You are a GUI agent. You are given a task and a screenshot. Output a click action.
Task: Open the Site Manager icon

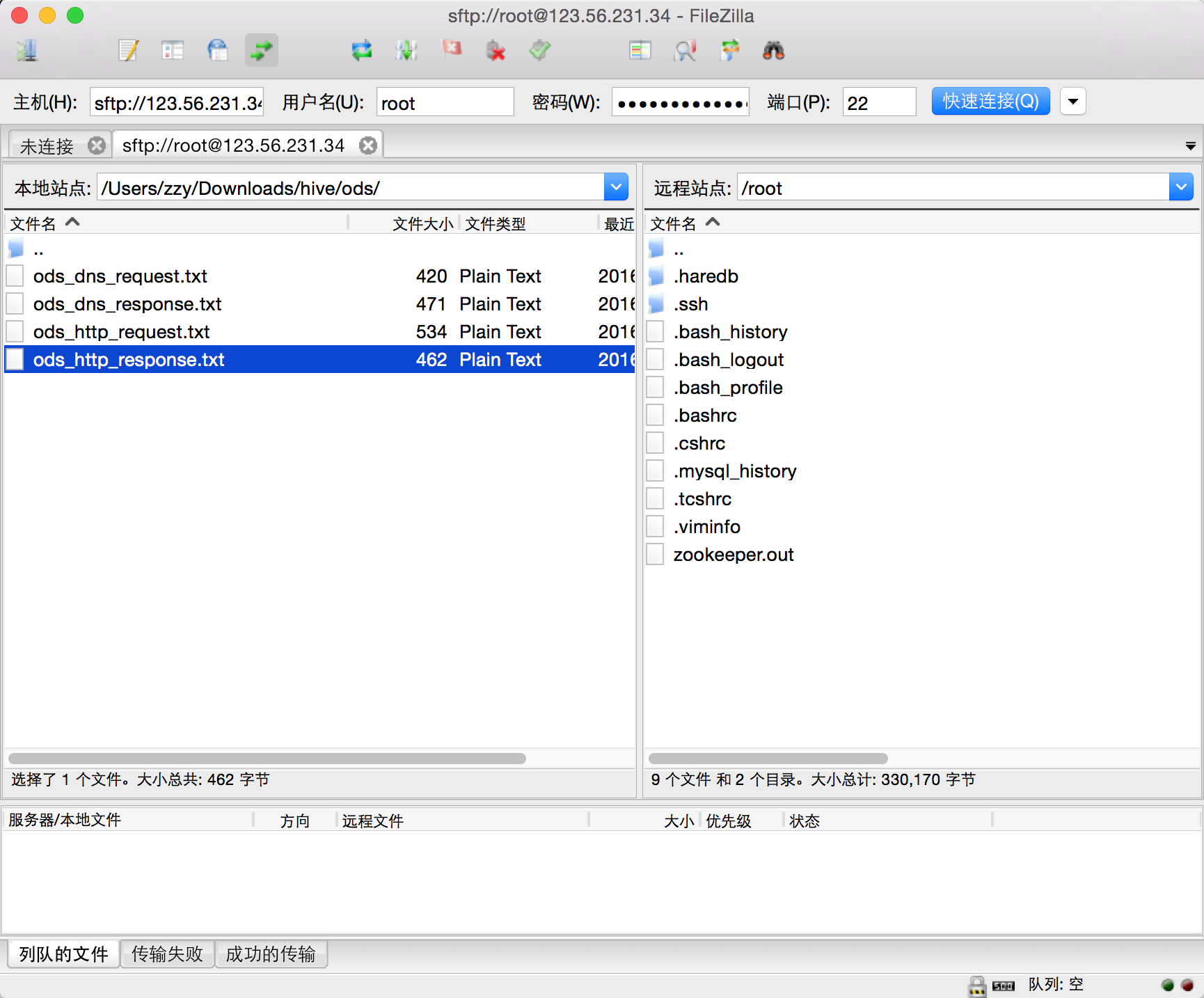click(x=27, y=51)
